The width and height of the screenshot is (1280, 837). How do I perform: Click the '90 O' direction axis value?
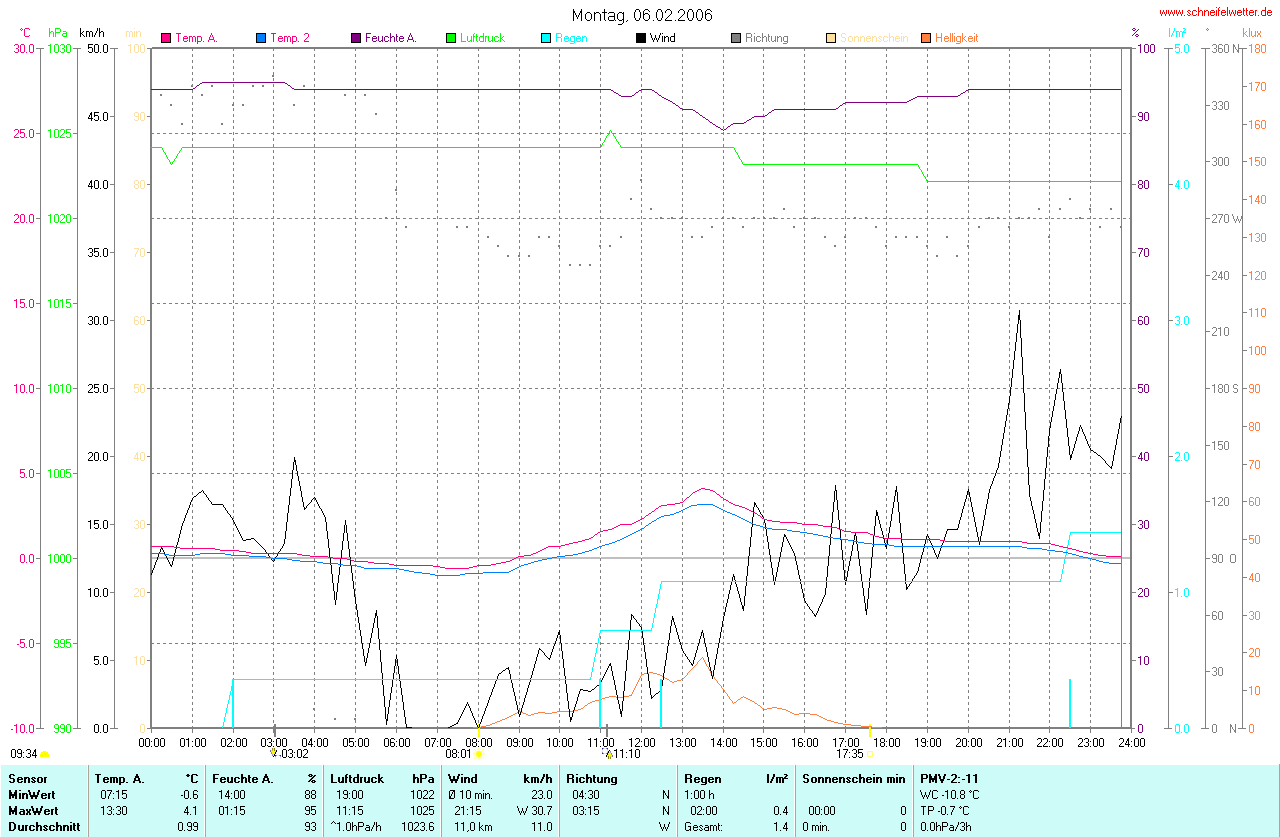[1224, 558]
